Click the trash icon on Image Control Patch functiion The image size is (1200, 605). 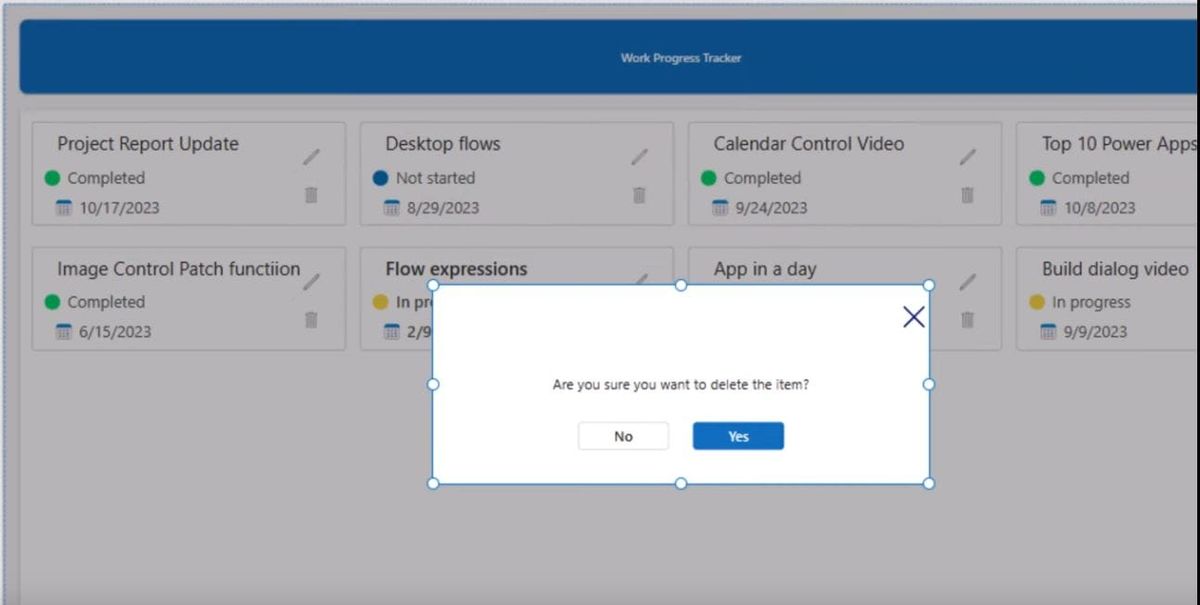(311, 321)
